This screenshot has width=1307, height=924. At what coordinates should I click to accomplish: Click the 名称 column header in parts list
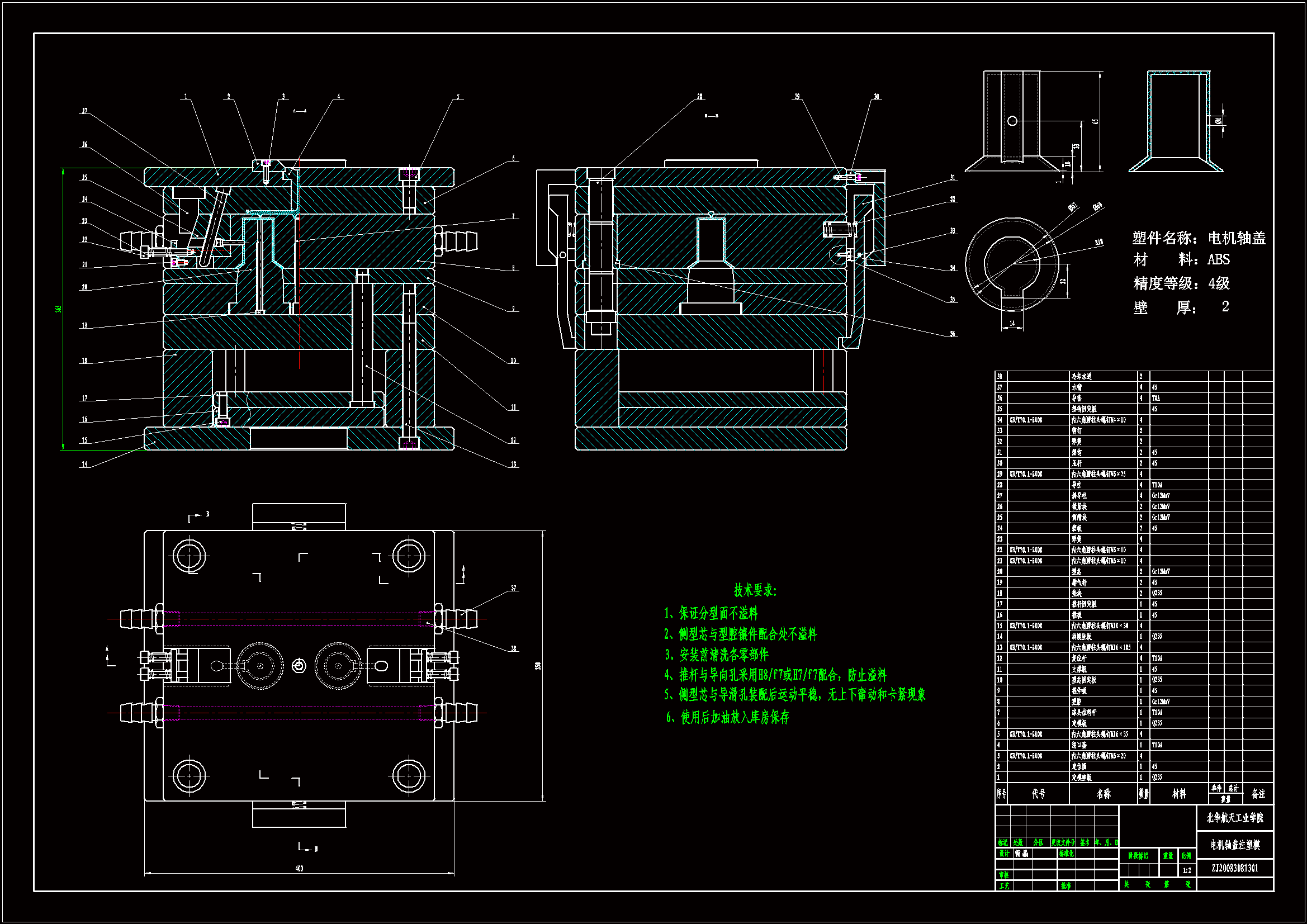tap(1103, 793)
